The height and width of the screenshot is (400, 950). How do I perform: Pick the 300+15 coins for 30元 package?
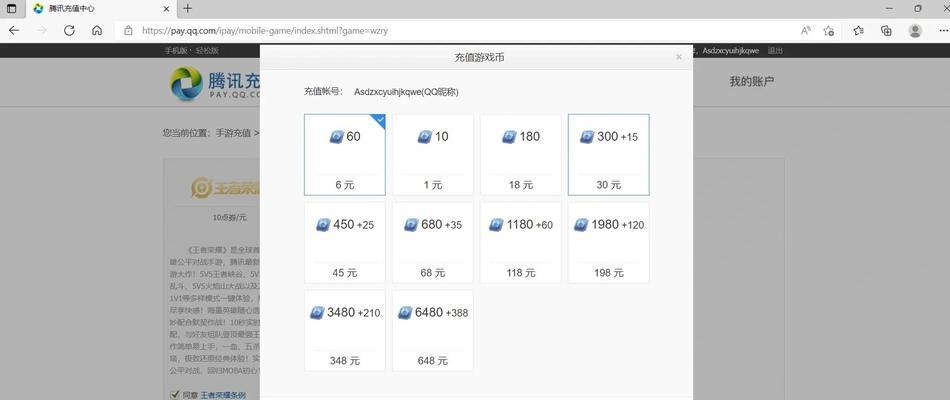(608, 155)
